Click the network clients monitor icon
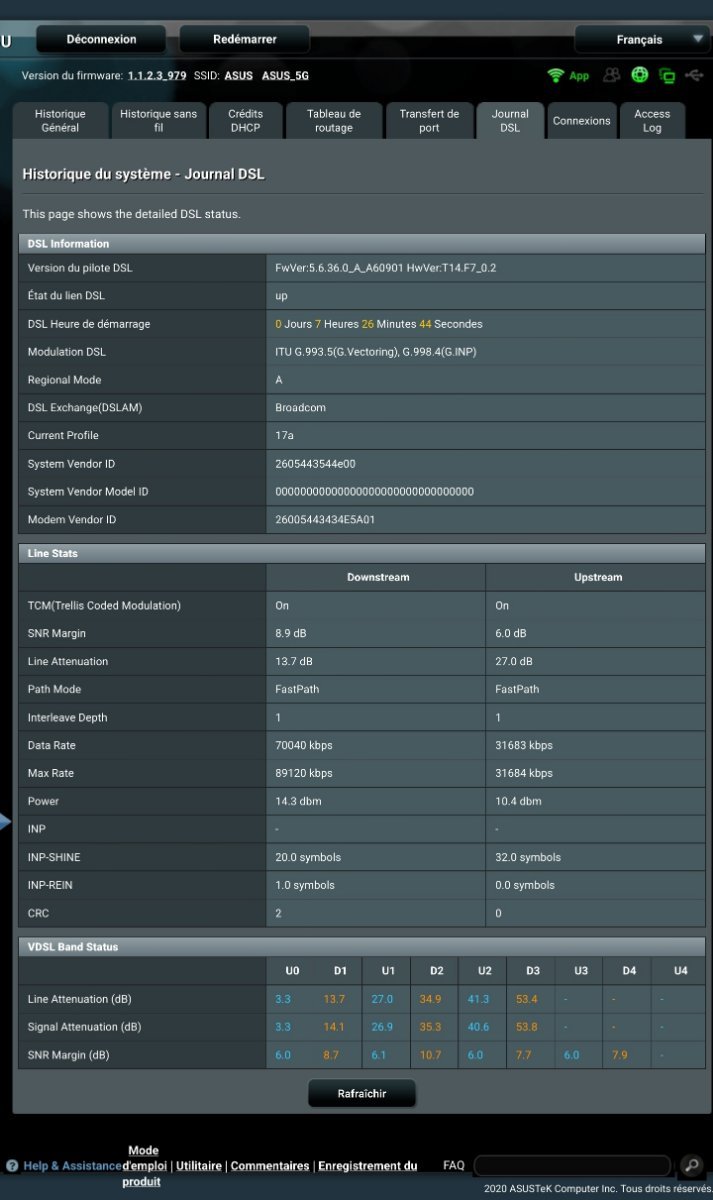713x1200 pixels. (666, 76)
